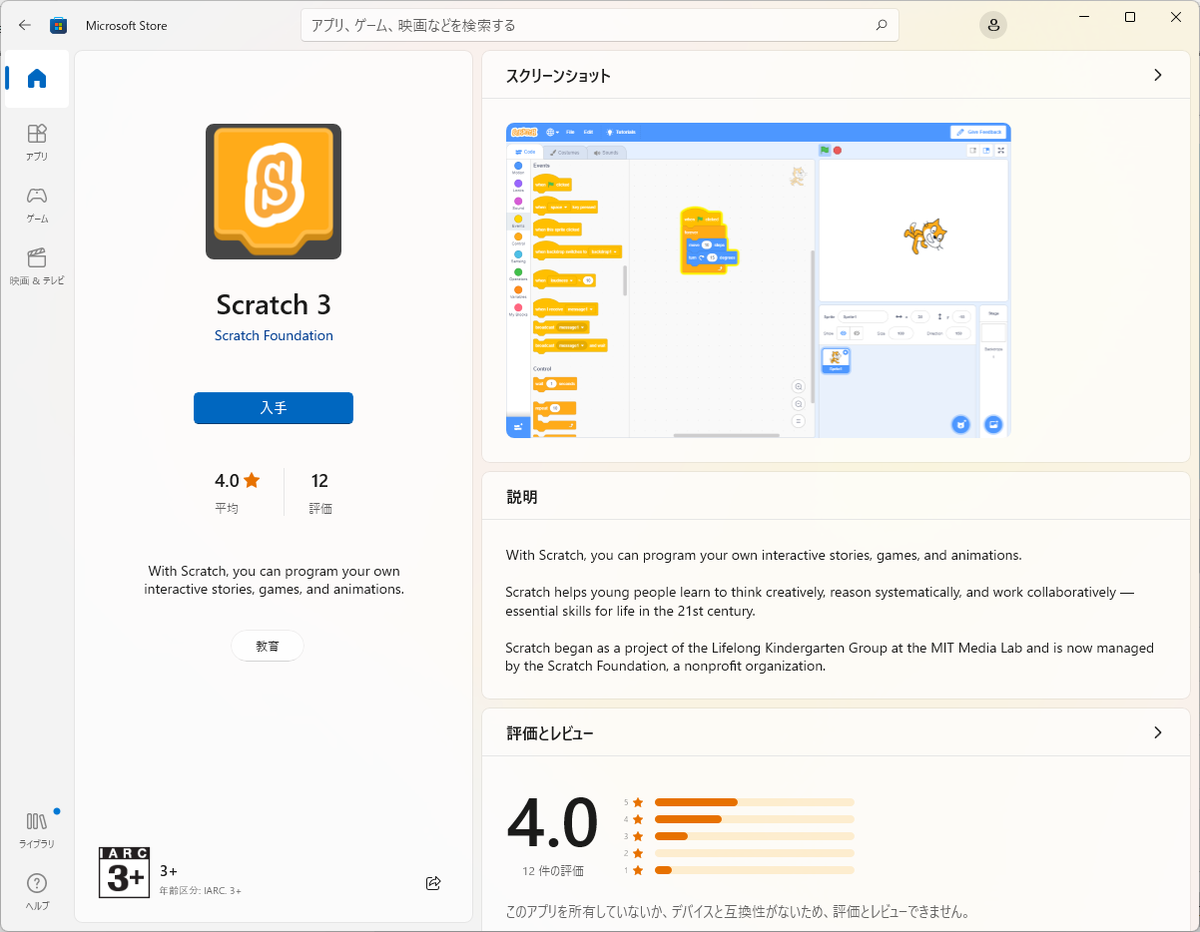Click the 12 評価 ratings count
This screenshot has height=932, width=1200.
coord(320,492)
